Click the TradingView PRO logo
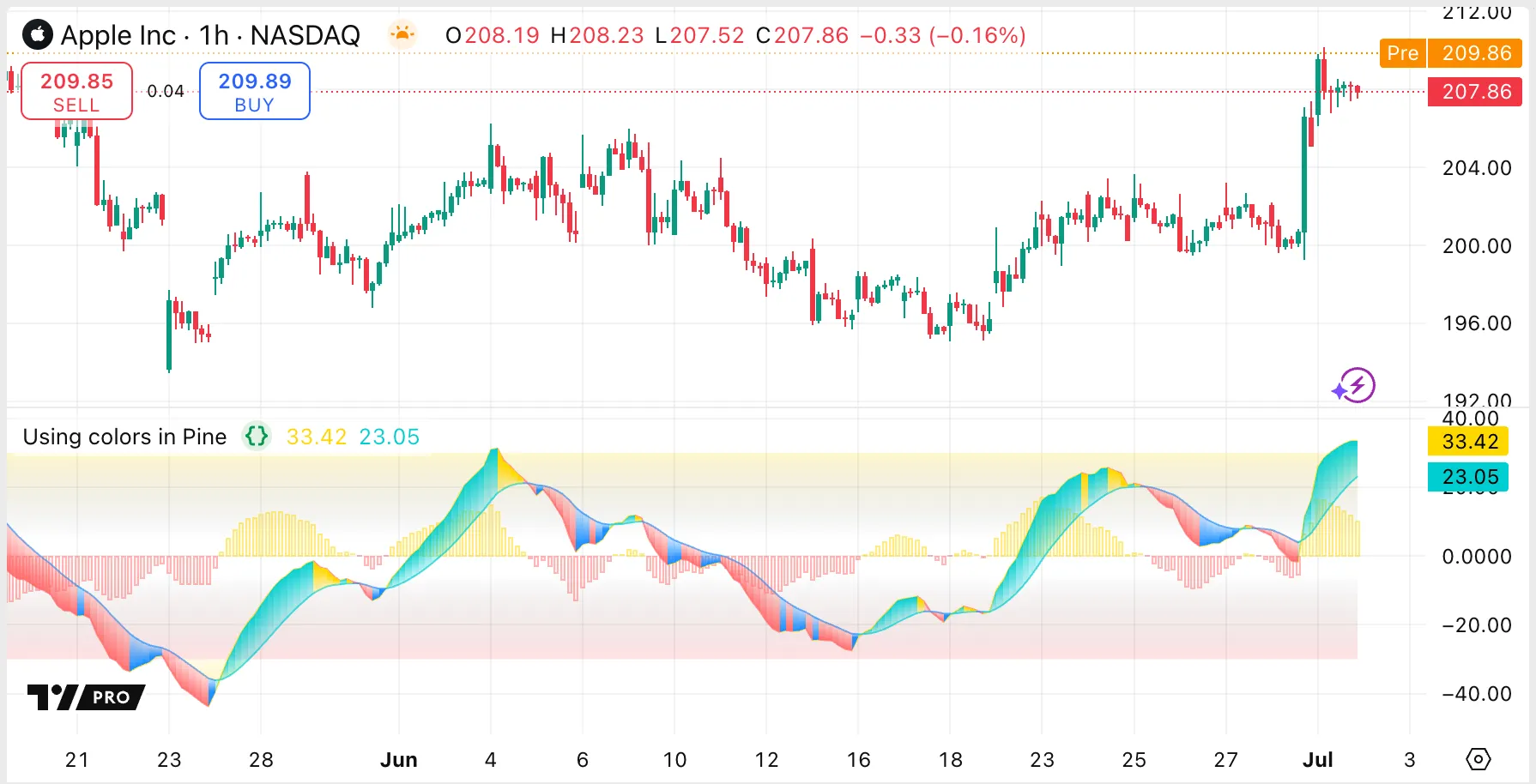This screenshot has width=1536, height=784. coord(86,697)
